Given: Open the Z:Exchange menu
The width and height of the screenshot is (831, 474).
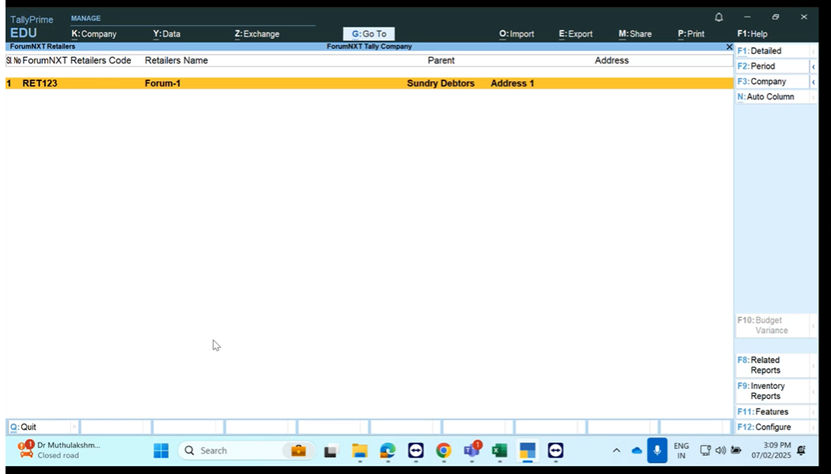Looking at the screenshot, I should point(257,34).
